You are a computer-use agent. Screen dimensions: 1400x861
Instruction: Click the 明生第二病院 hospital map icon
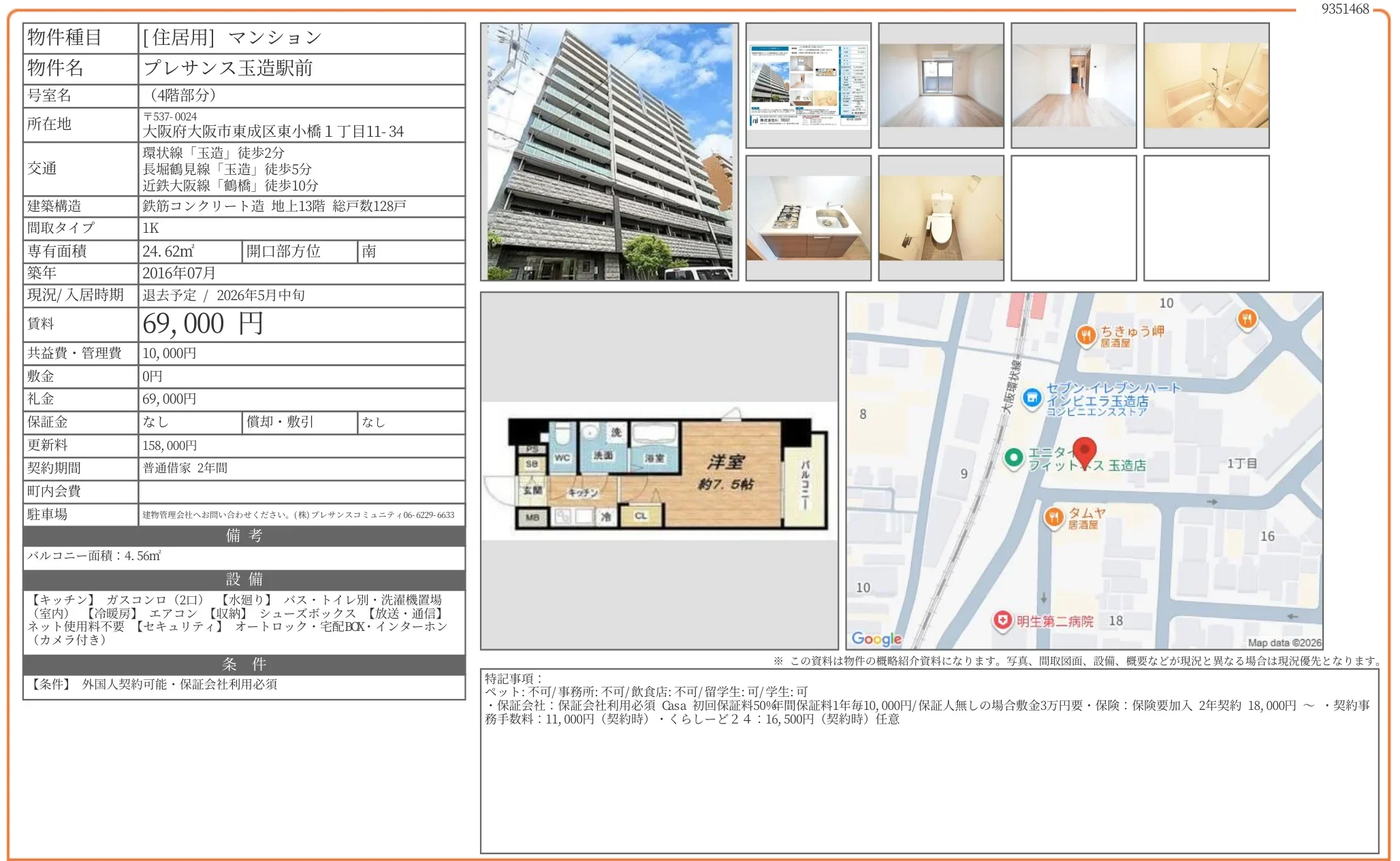point(1002,620)
